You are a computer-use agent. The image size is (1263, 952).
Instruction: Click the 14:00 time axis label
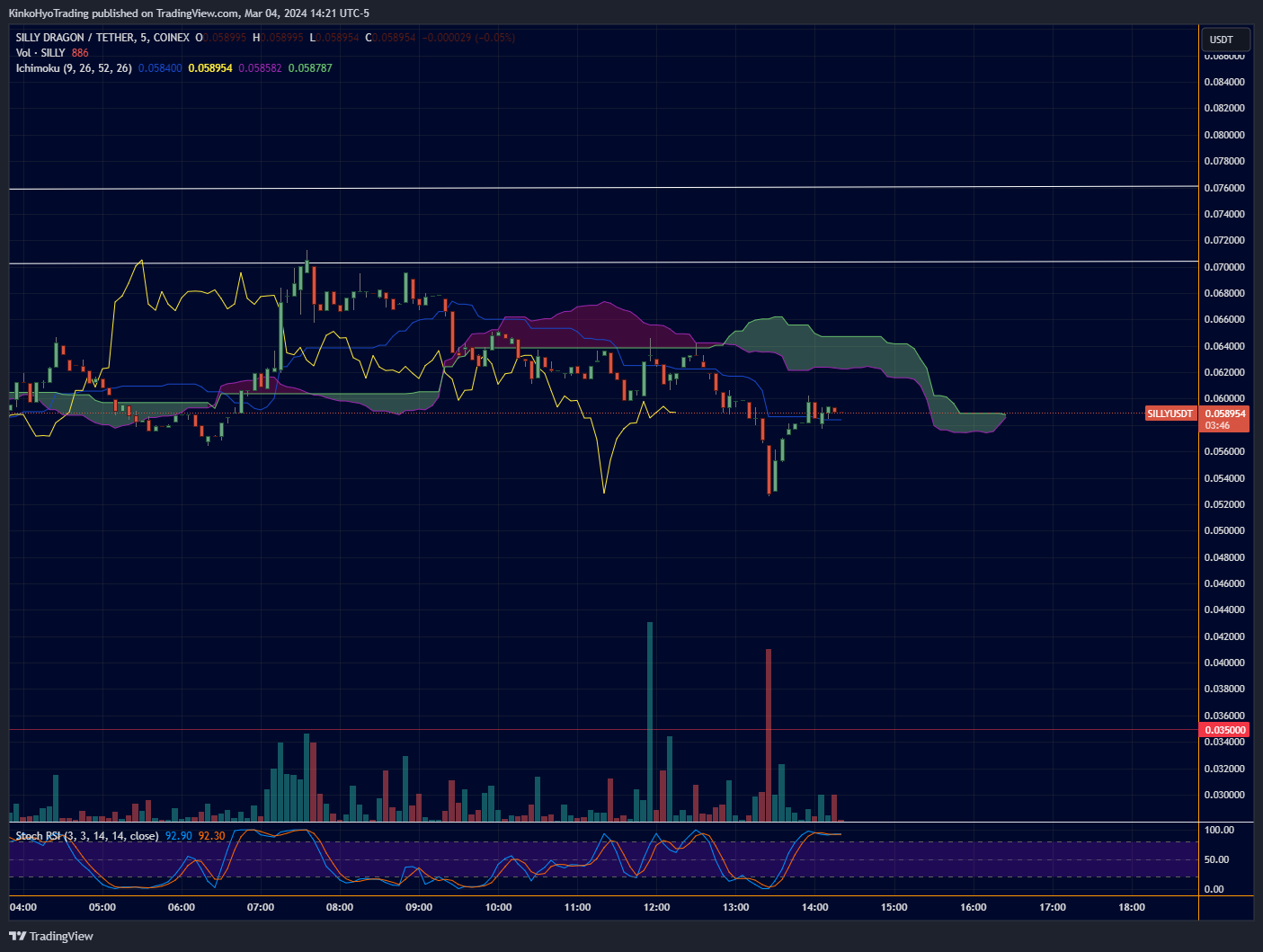(814, 907)
